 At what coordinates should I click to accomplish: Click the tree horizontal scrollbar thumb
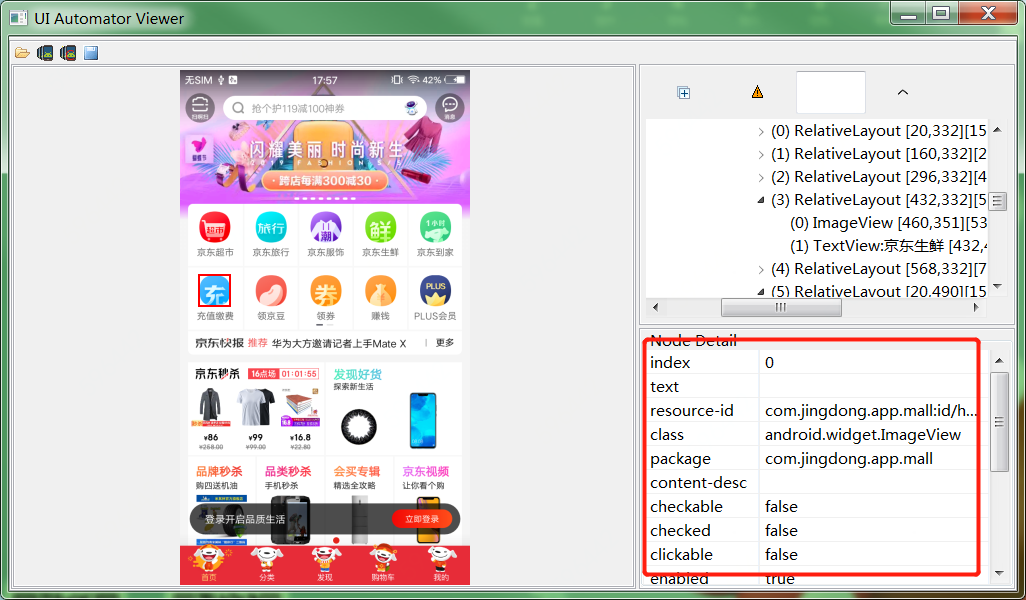point(781,307)
